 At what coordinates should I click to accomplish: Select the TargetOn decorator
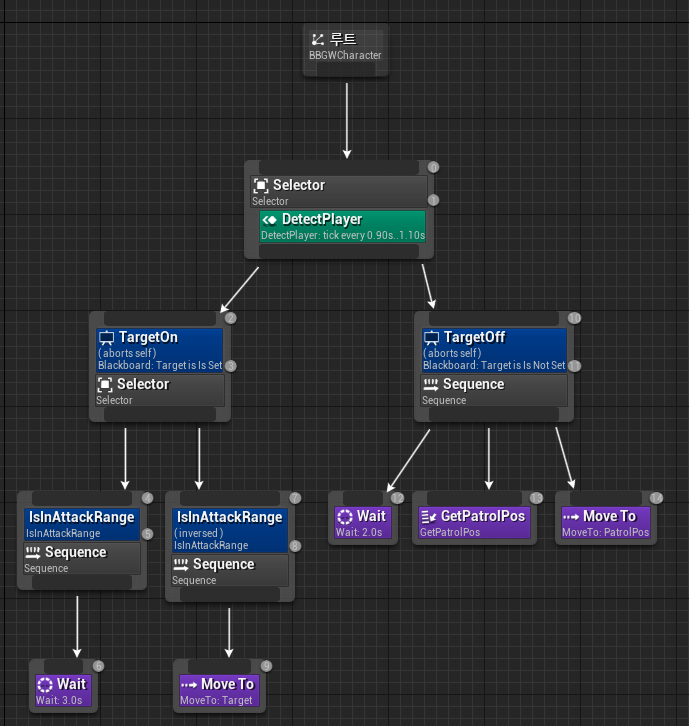point(160,350)
